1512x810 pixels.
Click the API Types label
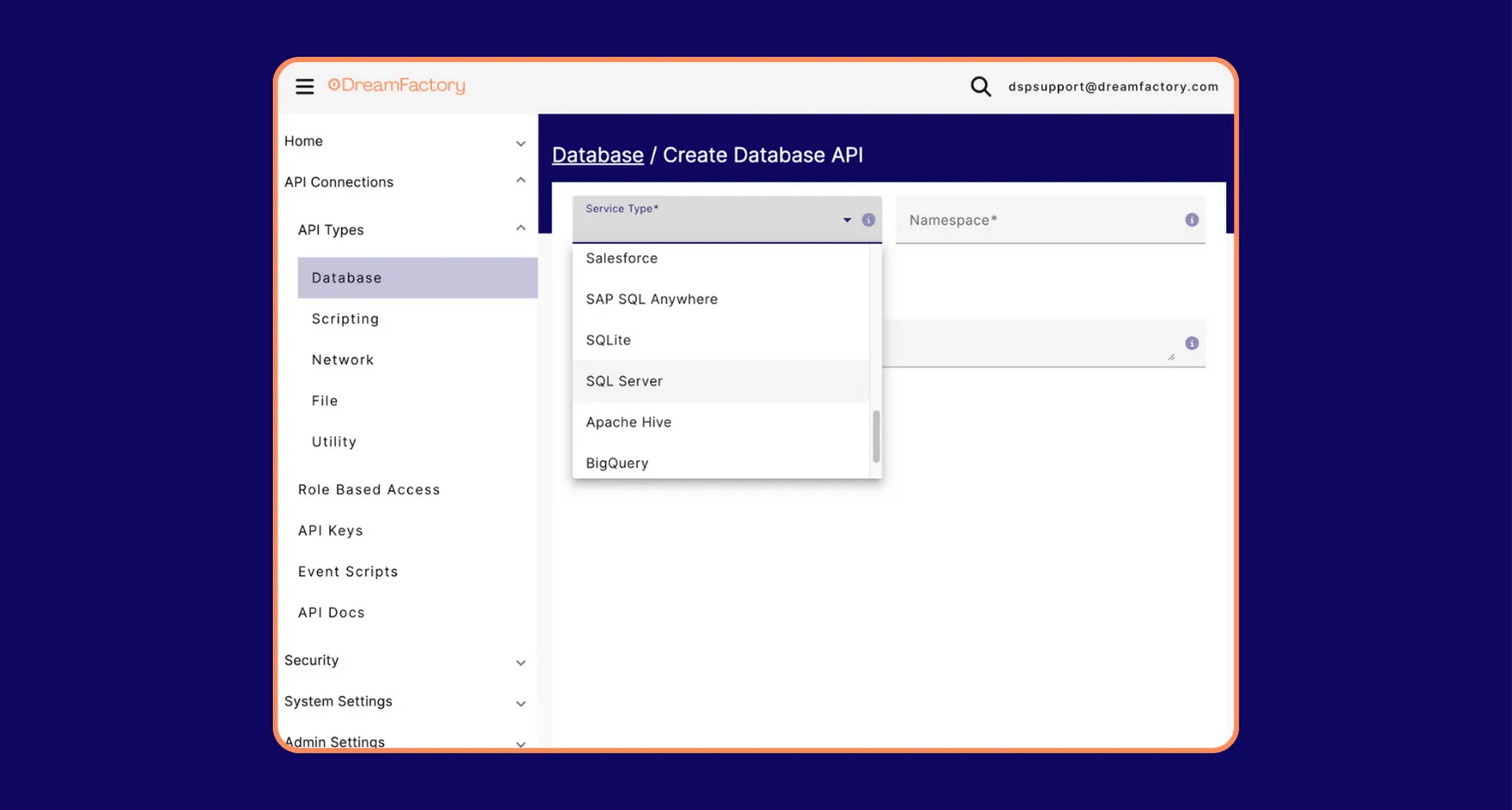click(331, 230)
